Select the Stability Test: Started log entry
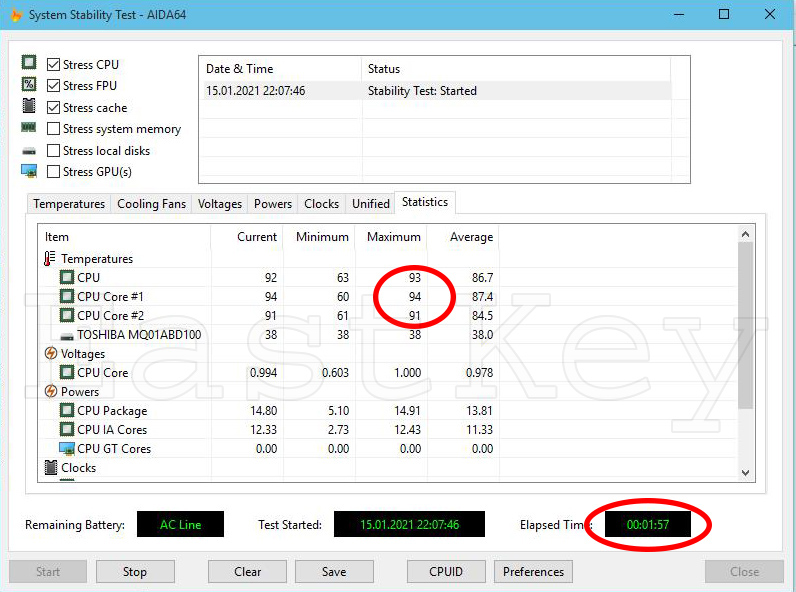The height and width of the screenshot is (592, 796). pos(437,91)
